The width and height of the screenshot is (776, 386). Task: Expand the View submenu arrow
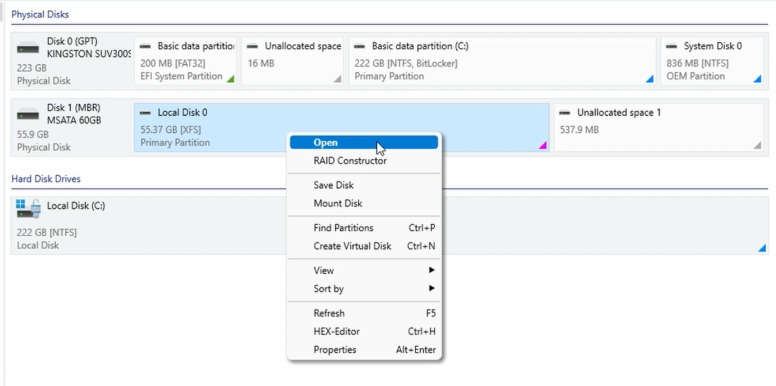click(432, 271)
